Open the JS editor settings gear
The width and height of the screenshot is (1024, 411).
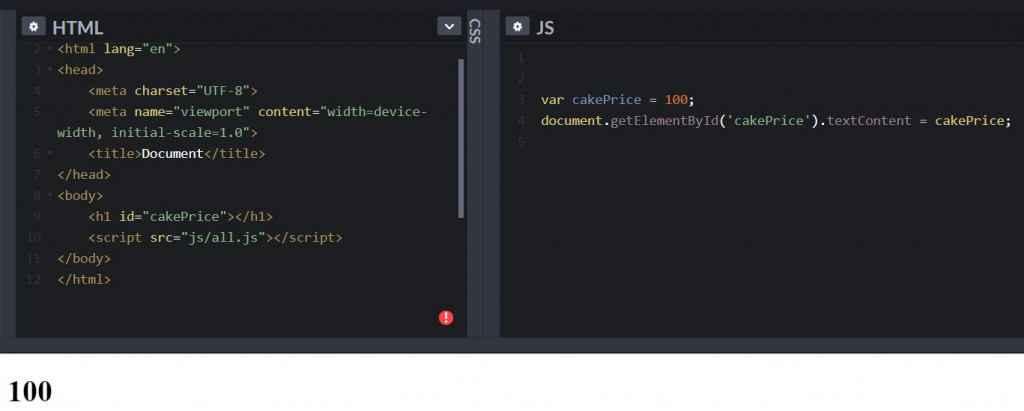tap(518, 27)
